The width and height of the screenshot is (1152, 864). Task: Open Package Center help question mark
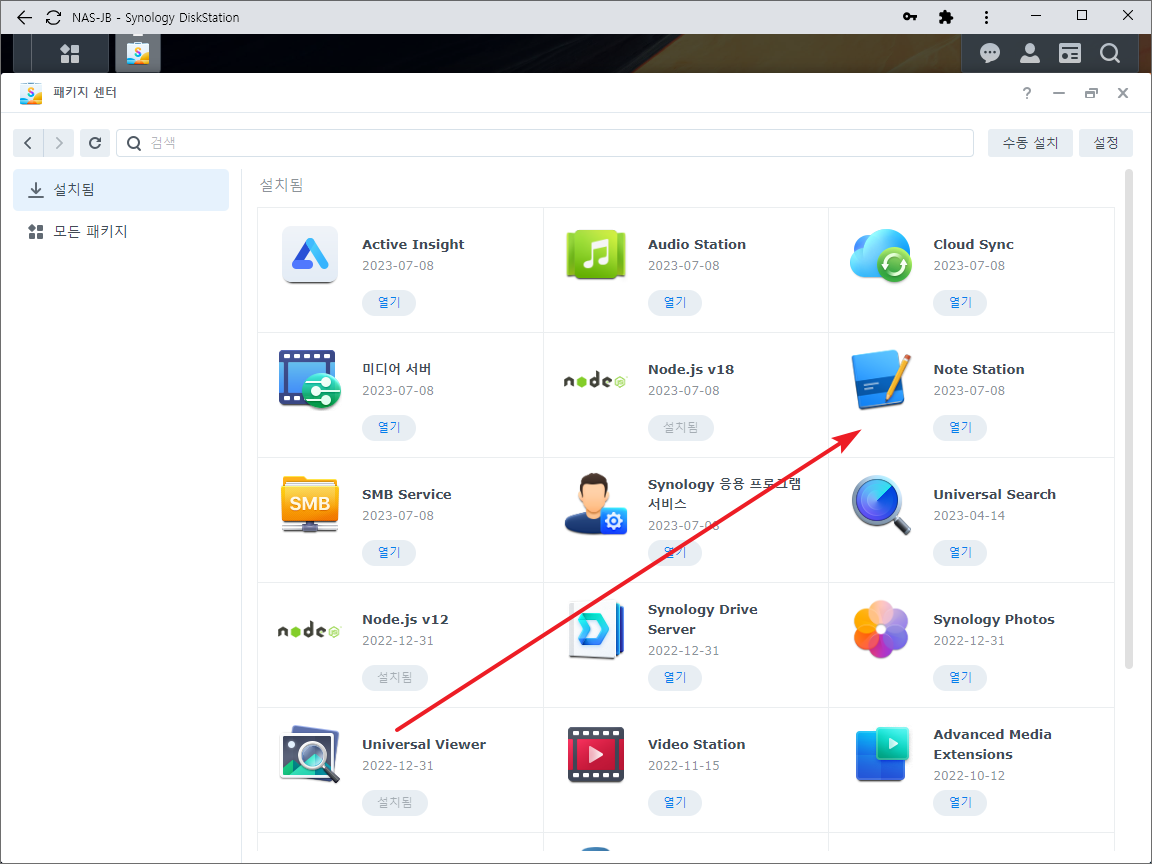click(1027, 93)
